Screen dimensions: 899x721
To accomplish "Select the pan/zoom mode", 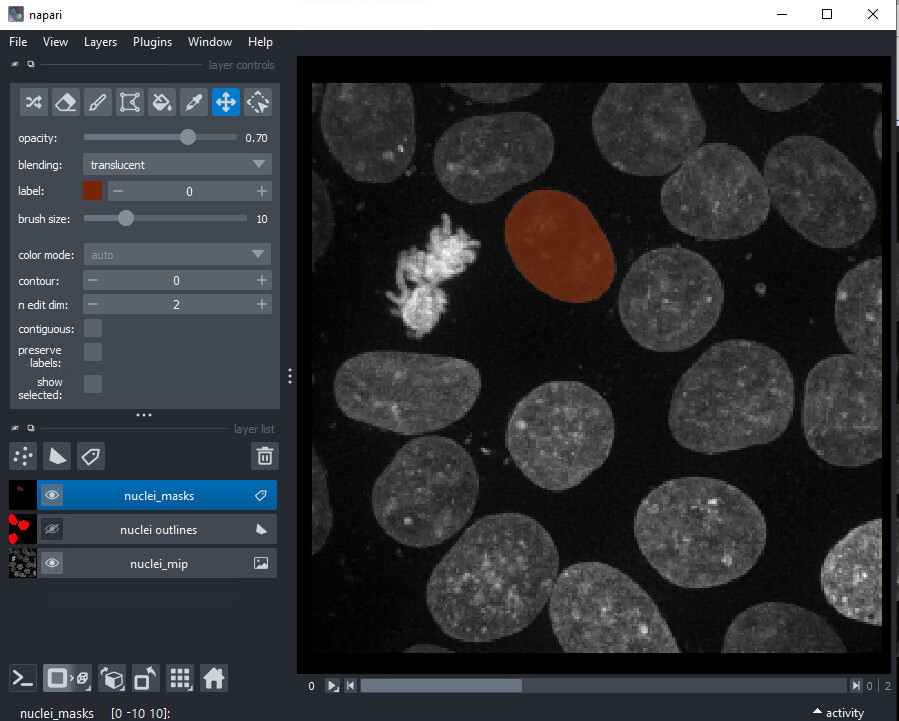I will click(x=225, y=101).
